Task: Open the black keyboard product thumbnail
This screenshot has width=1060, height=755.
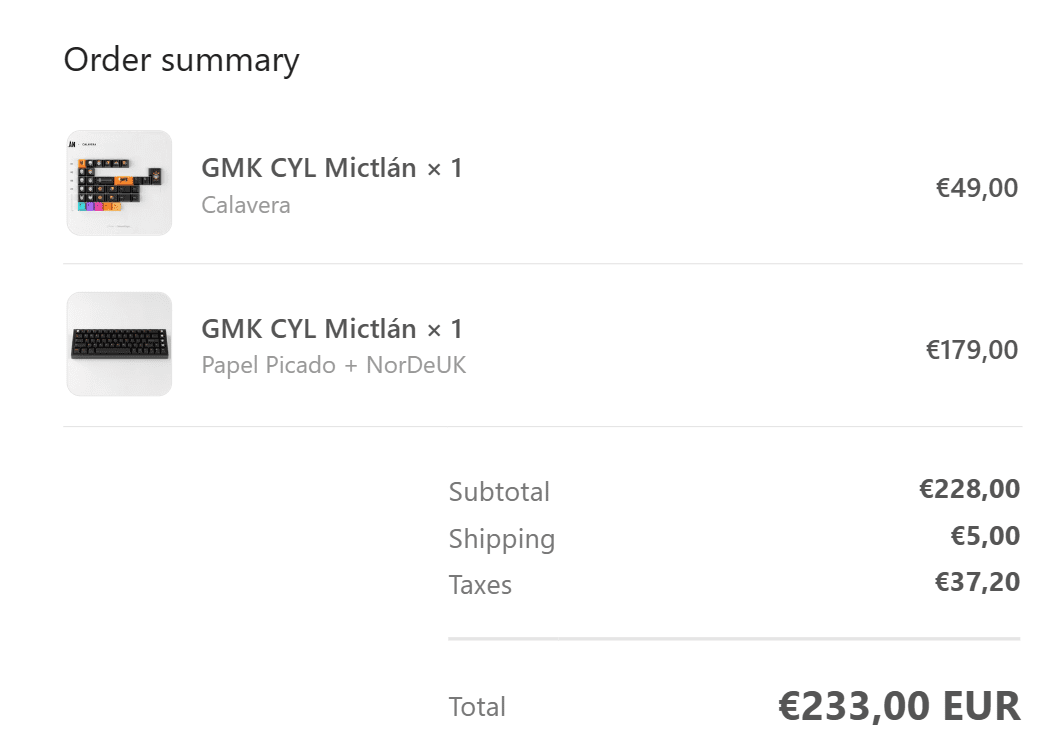Action: (x=119, y=344)
